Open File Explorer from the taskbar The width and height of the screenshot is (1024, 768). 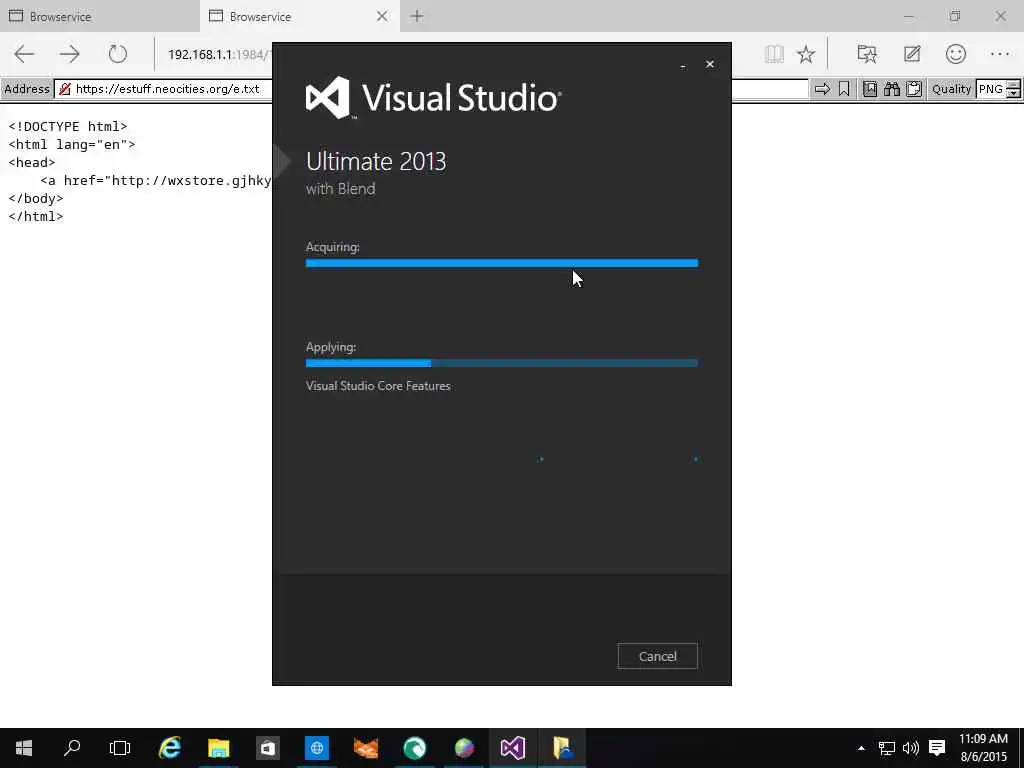219,748
